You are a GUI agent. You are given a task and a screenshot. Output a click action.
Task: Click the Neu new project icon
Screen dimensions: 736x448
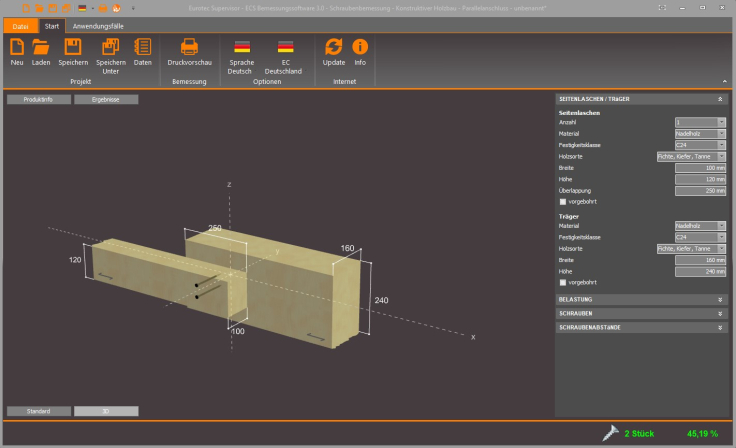(16, 47)
